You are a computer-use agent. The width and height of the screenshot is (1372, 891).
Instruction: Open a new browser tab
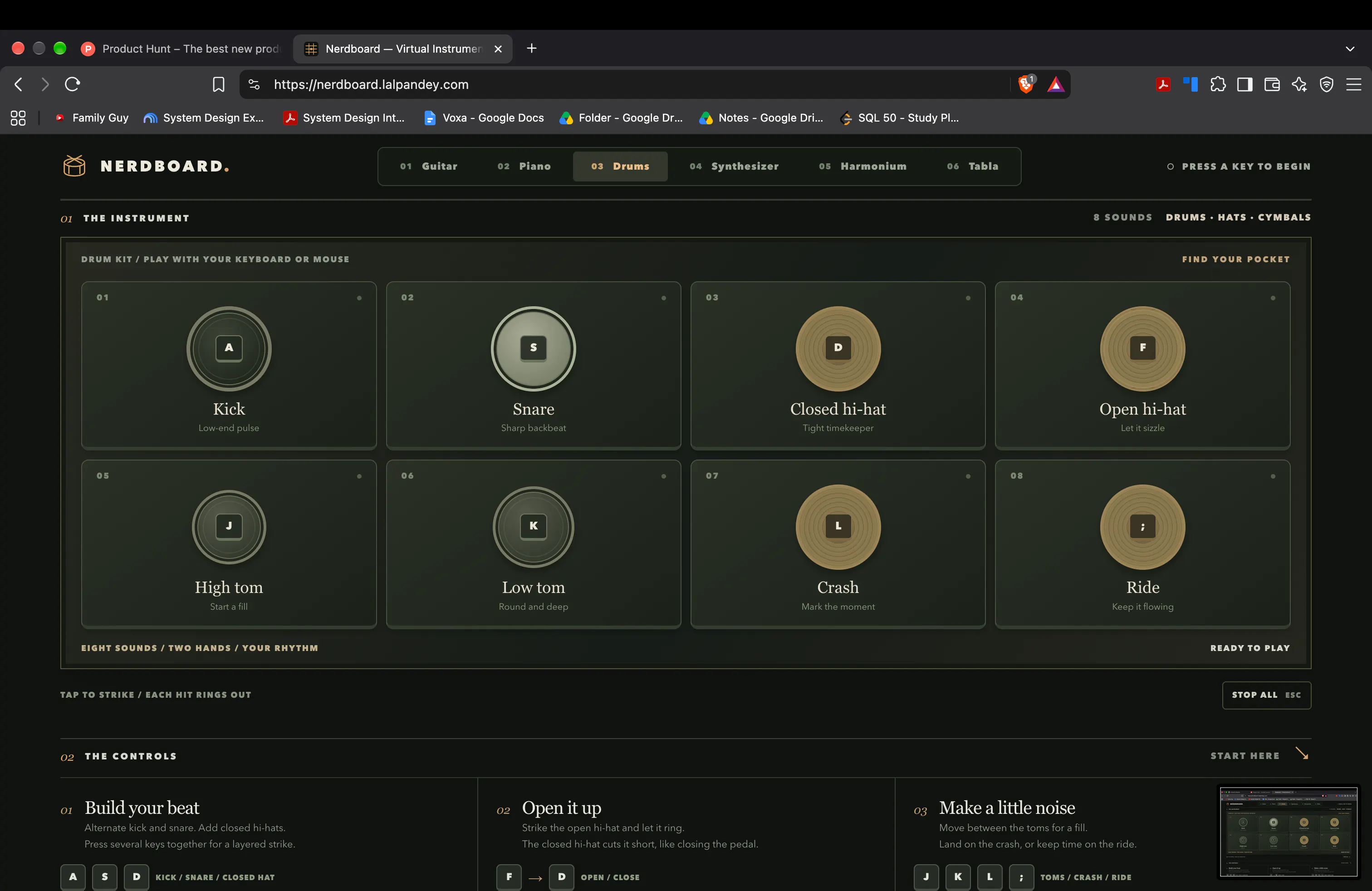coord(531,49)
